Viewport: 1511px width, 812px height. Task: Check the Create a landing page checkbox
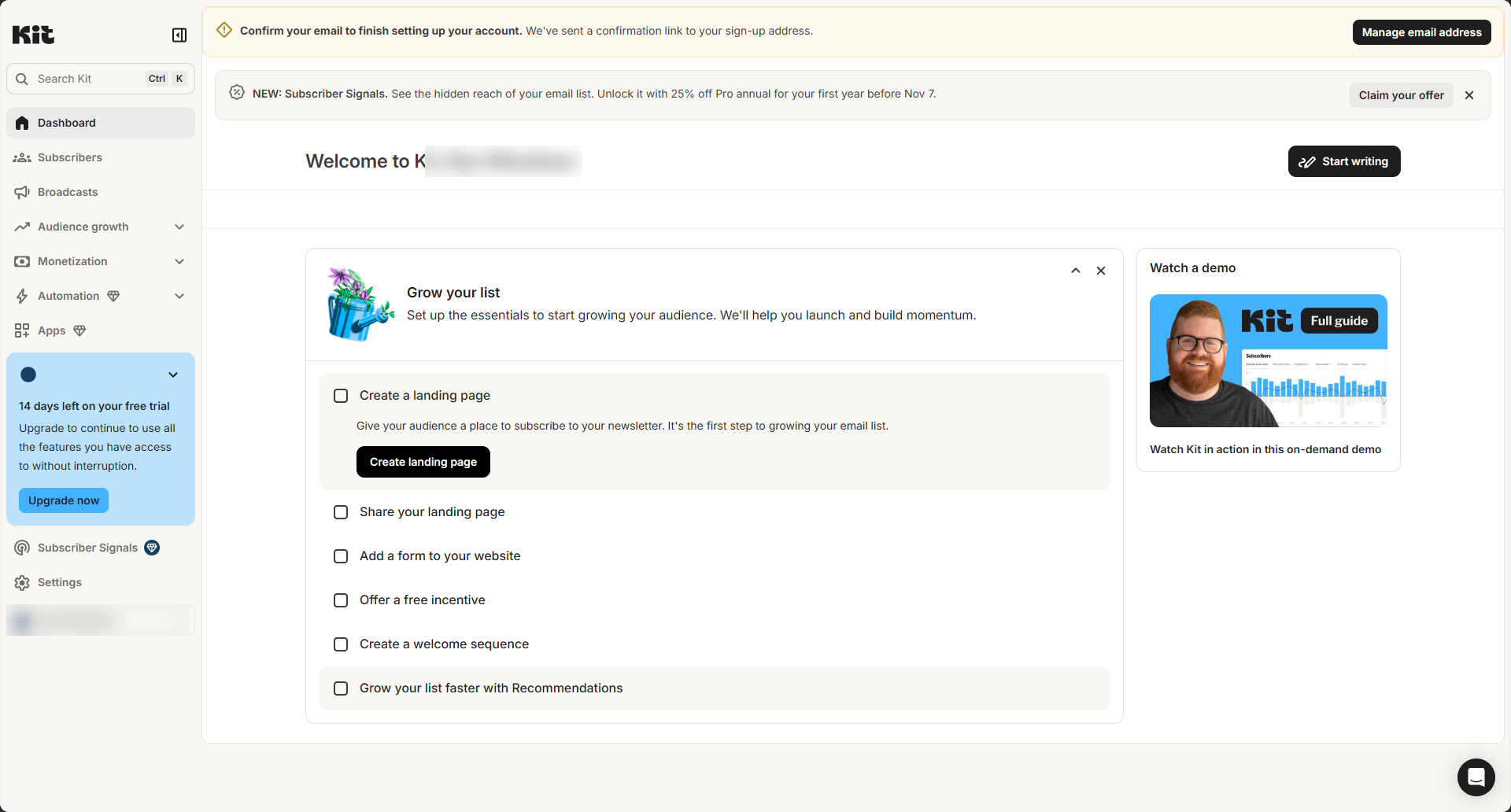click(x=341, y=396)
